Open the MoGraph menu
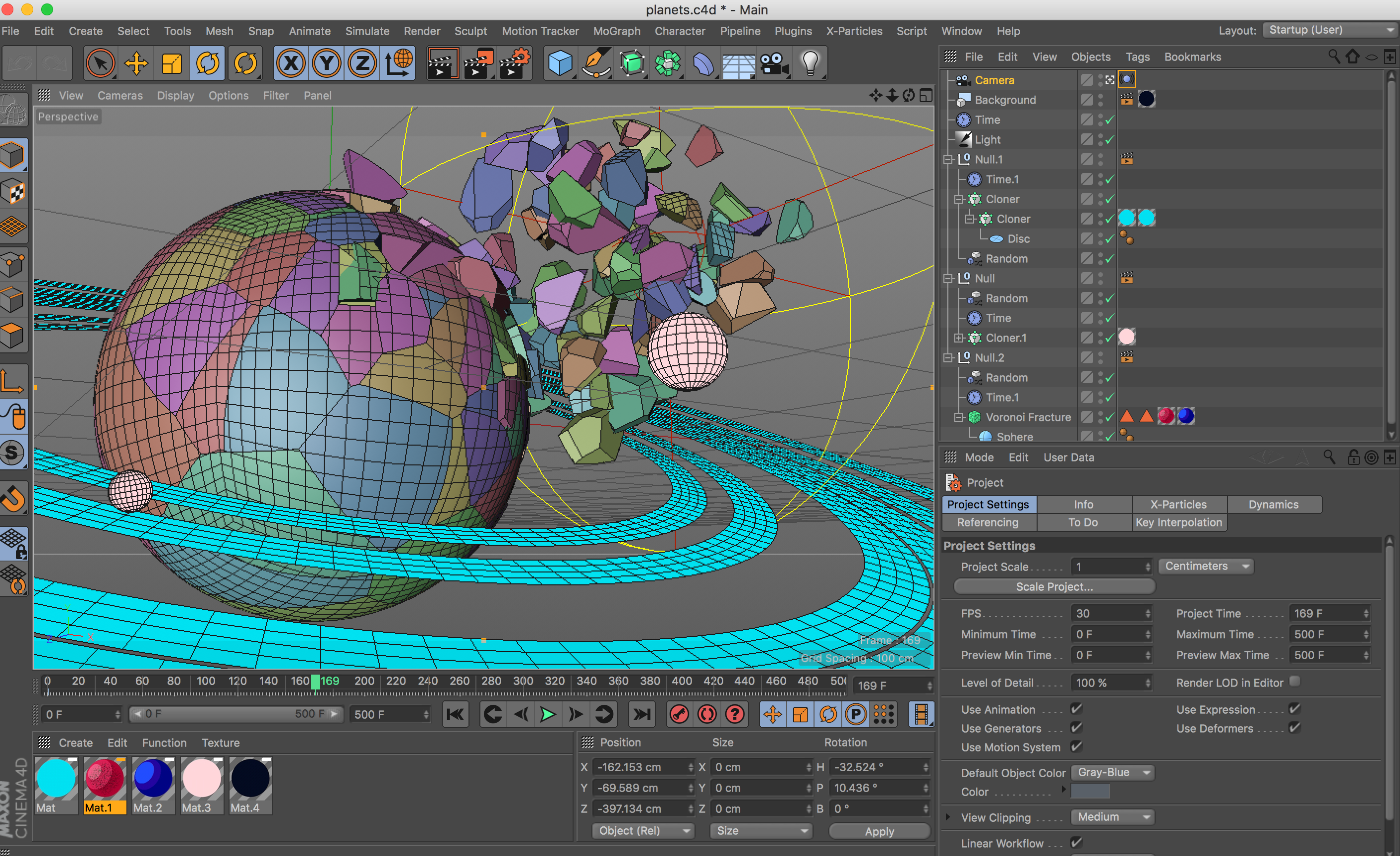This screenshot has width=1400, height=856. tap(617, 31)
